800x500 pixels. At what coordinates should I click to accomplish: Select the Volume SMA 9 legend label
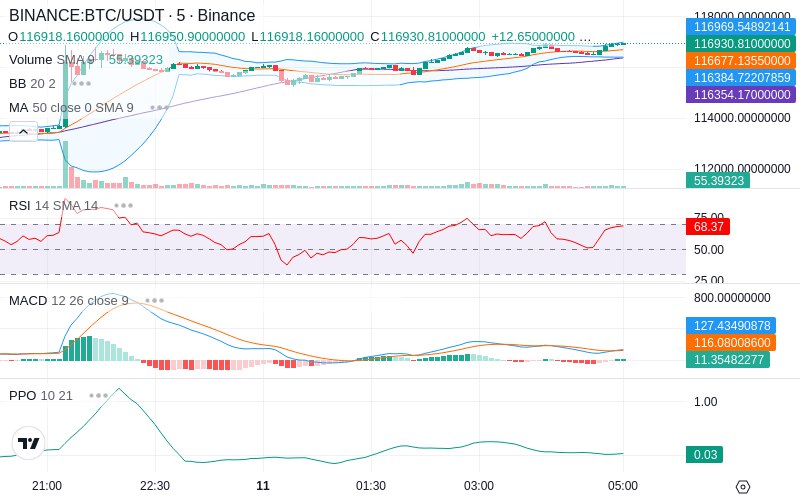(51, 60)
